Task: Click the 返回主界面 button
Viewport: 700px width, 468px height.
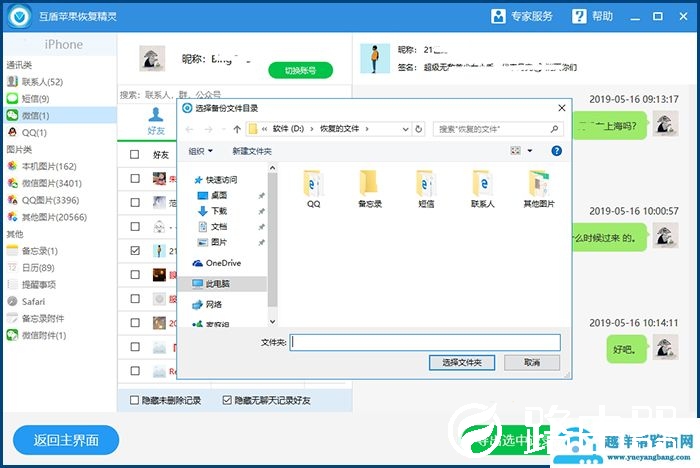Action: 66,440
